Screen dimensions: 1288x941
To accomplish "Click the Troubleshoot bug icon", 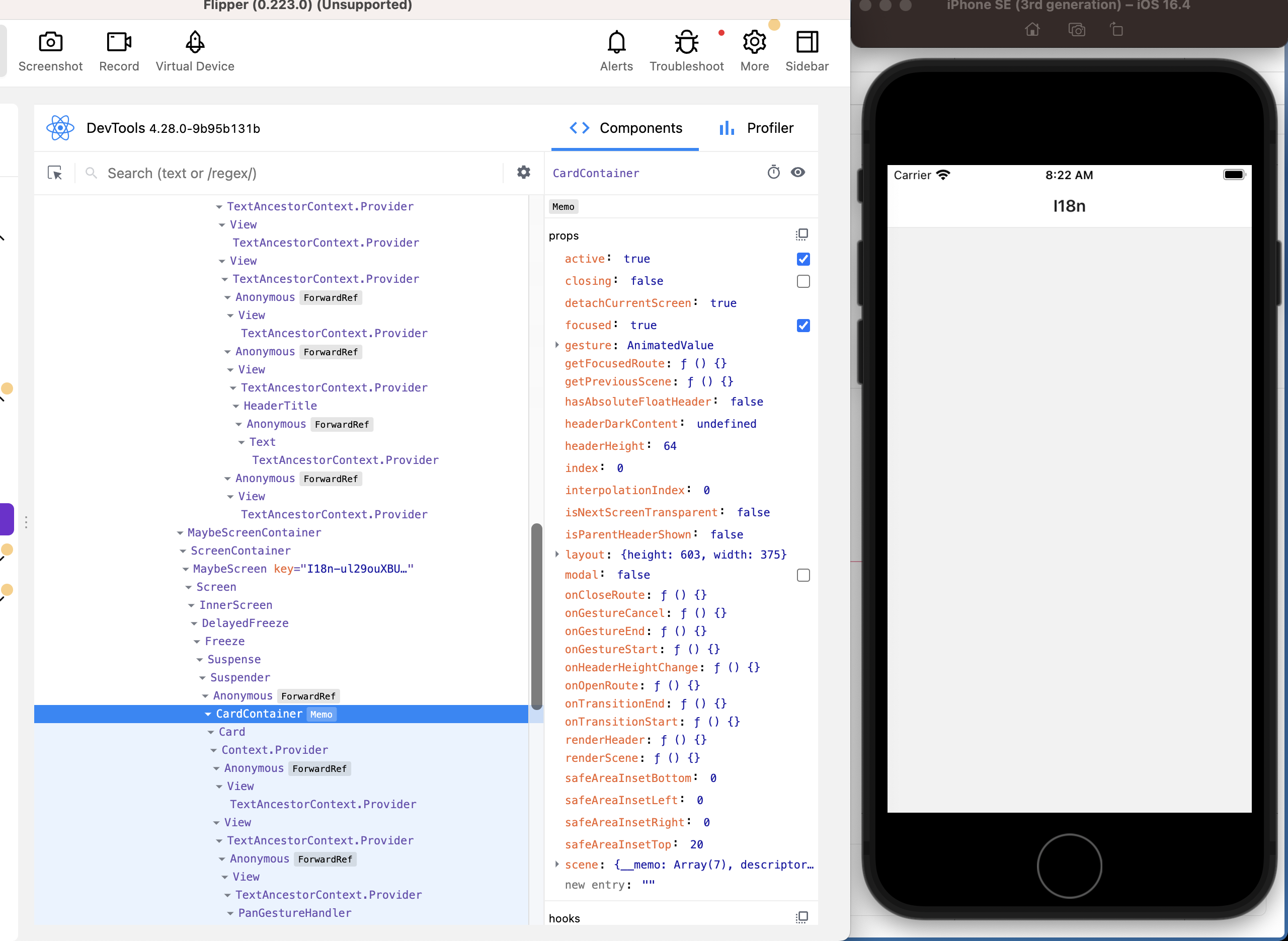I will click(x=686, y=42).
